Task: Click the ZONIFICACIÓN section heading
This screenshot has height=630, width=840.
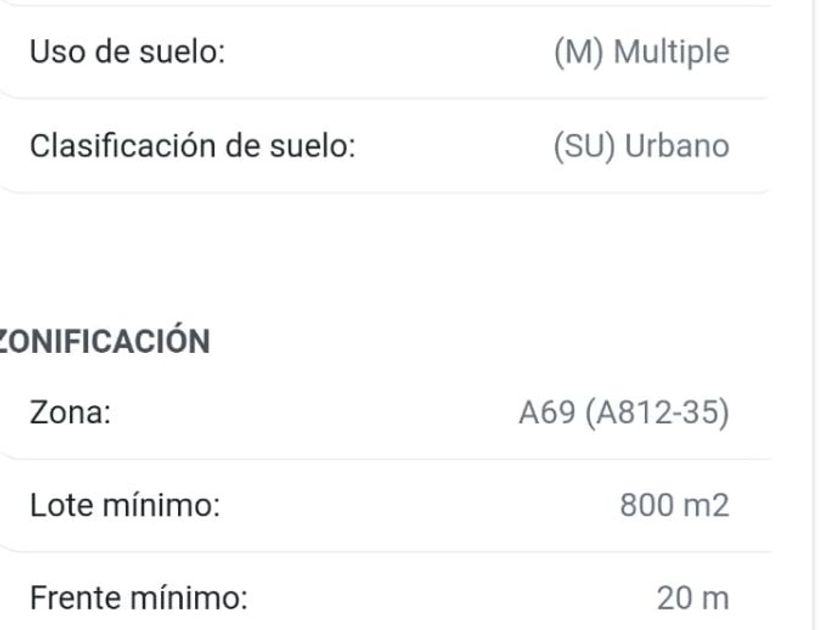Action: tap(105, 341)
